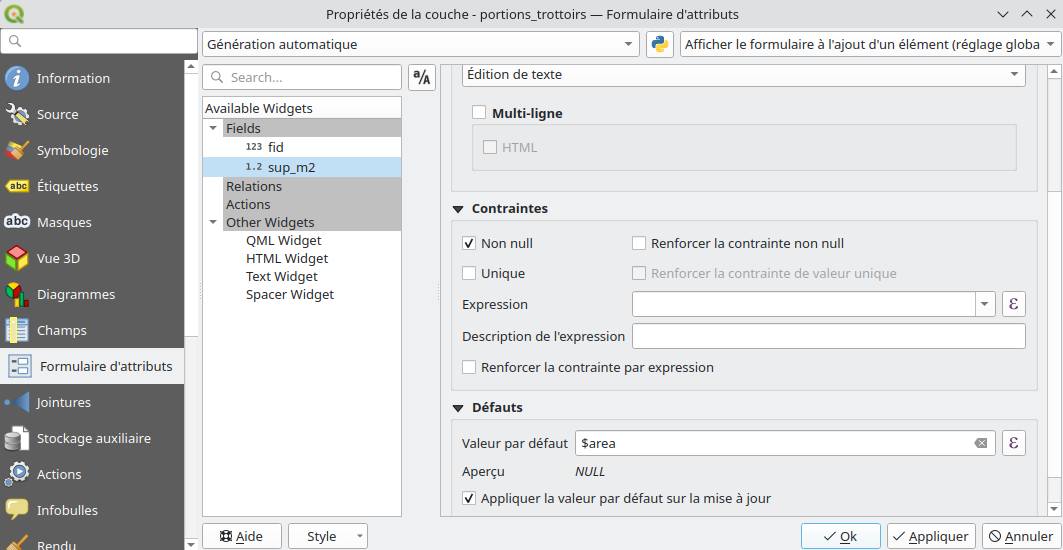
Task: Collapse the Fields tree group
Action: click(213, 128)
